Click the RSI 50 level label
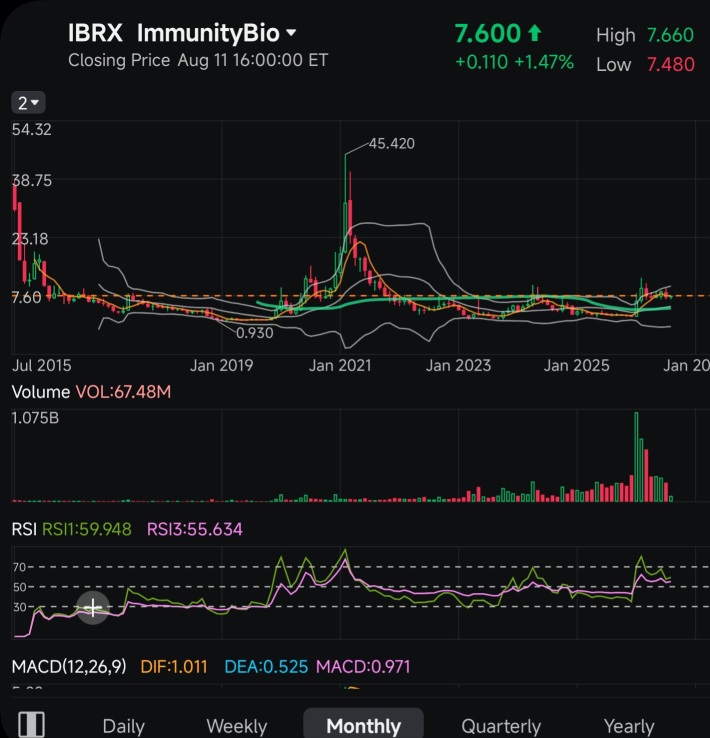710x738 pixels. [x=19, y=587]
